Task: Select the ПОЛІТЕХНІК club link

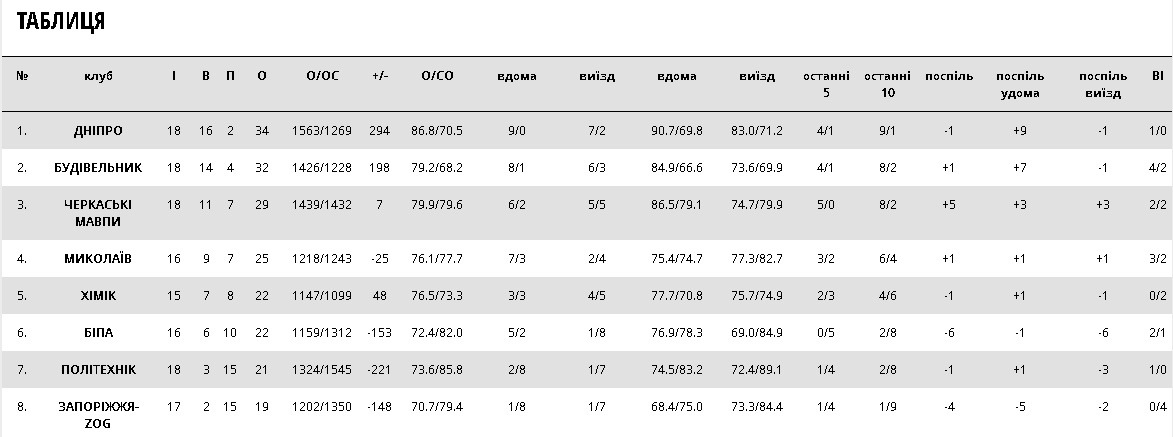Action: (98, 370)
